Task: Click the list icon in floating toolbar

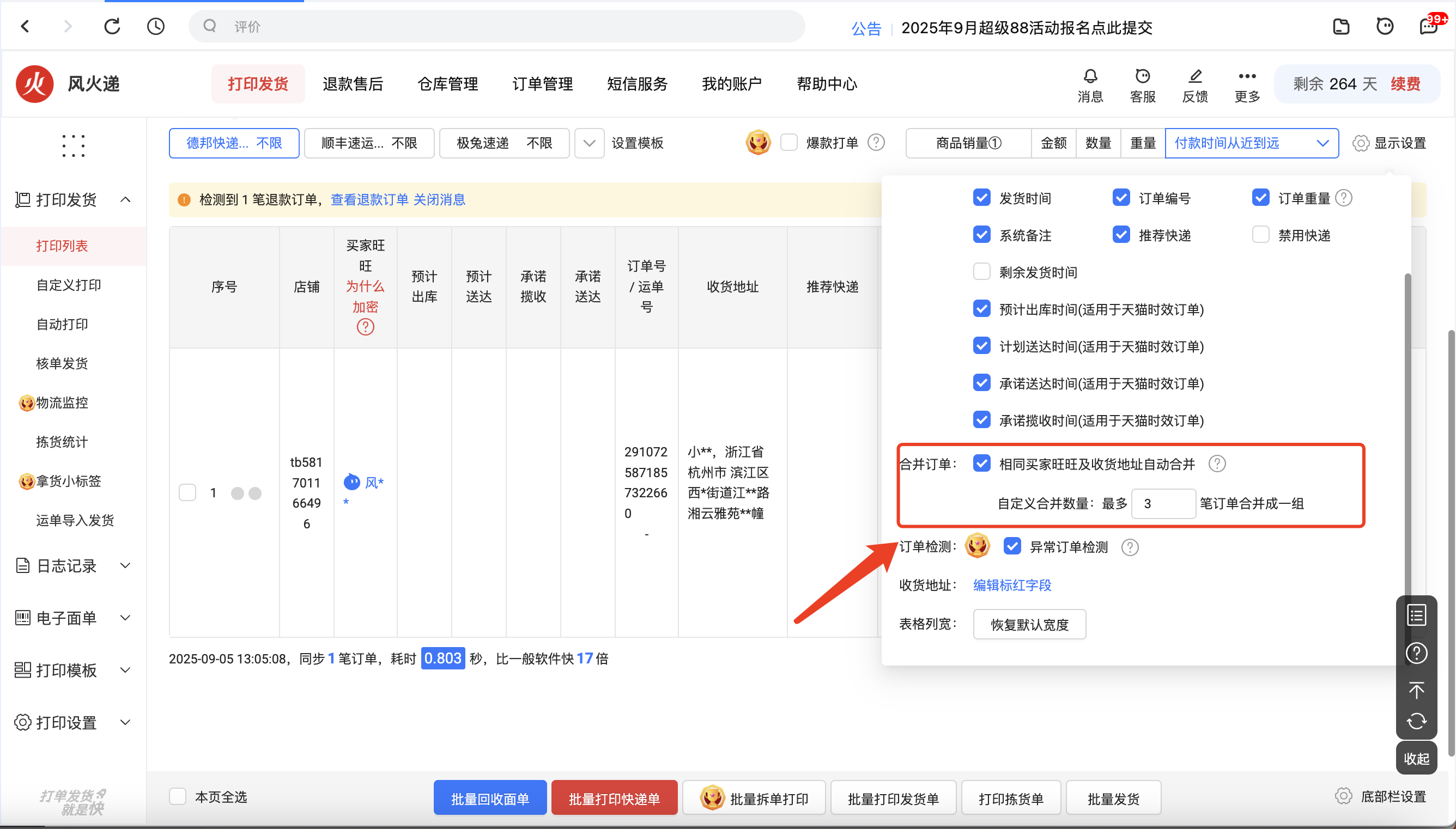Action: pos(1416,615)
